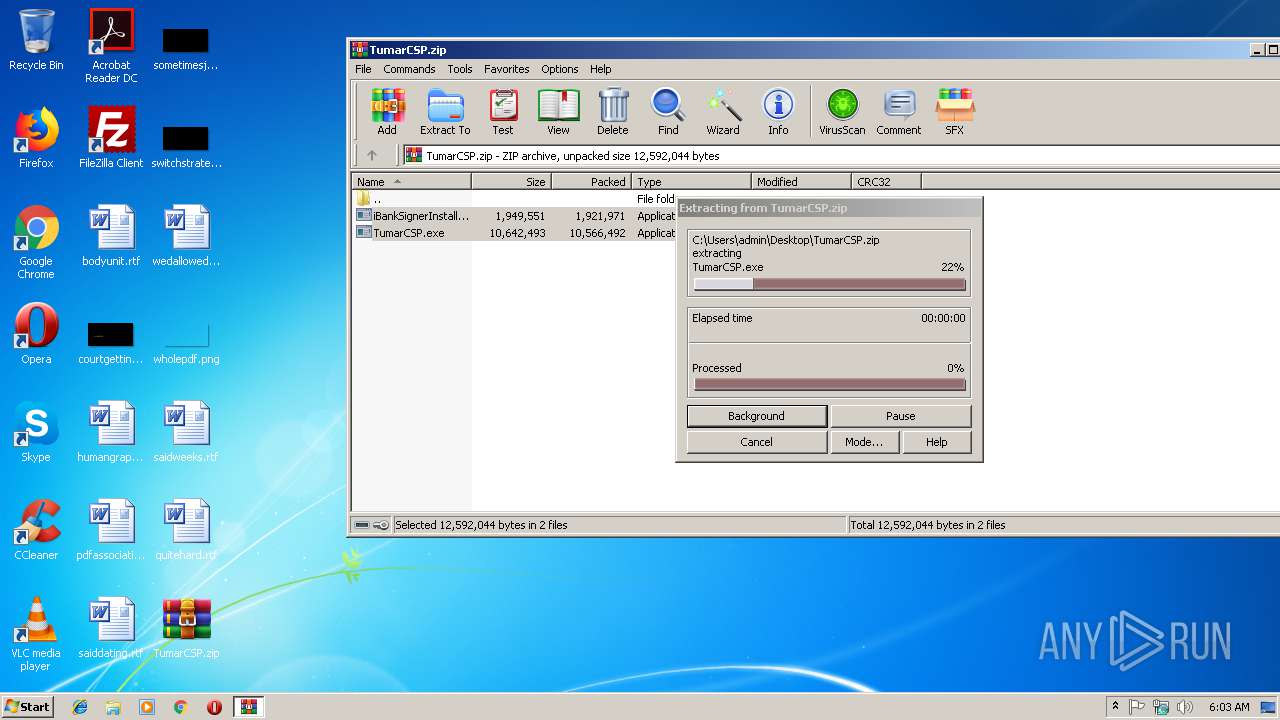Select the Skype desktop shortcut
Viewport: 1280px width, 720px height.
[x=36, y=432]
